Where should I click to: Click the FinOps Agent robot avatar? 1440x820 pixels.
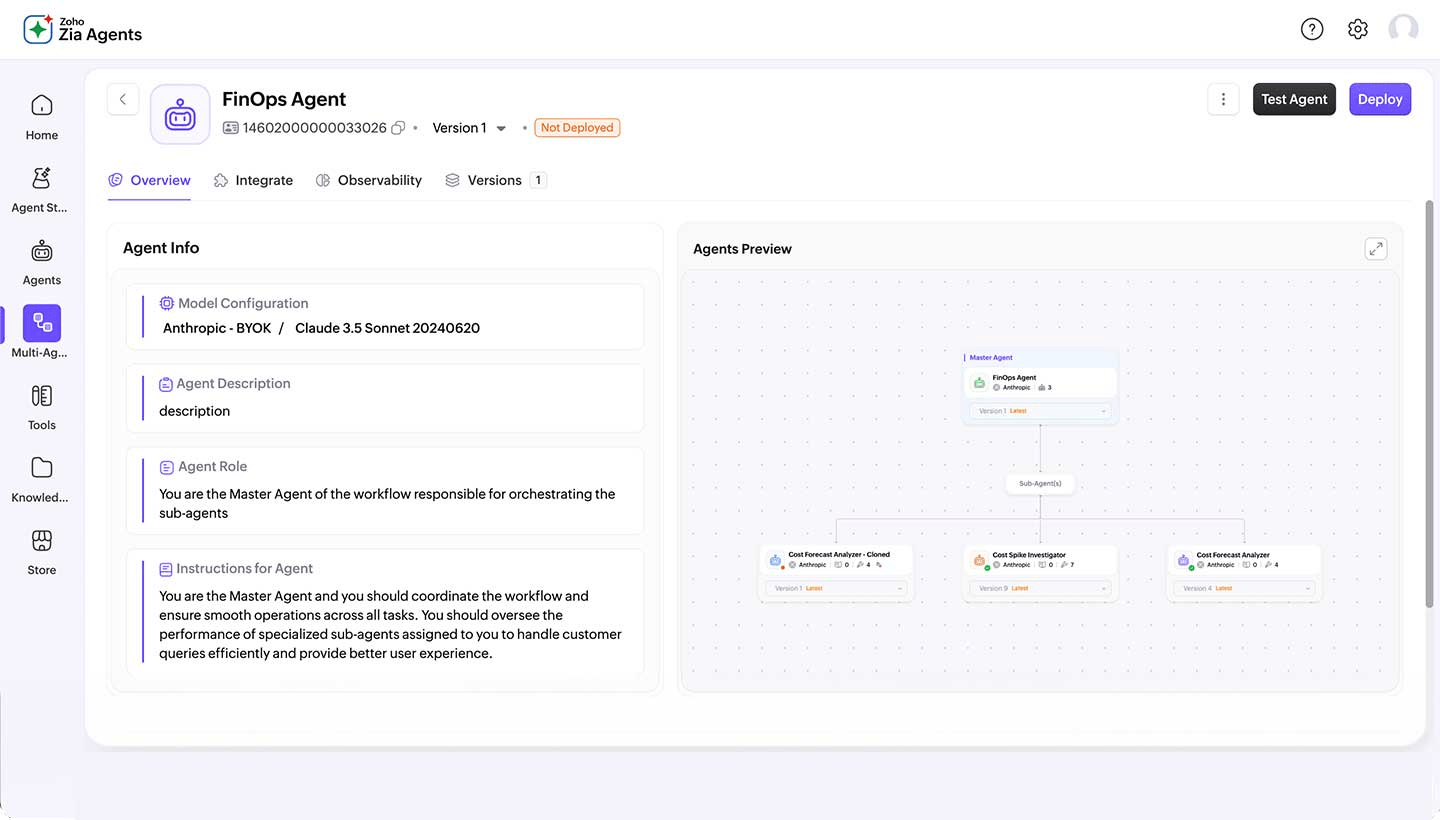(x=180, y=114)
